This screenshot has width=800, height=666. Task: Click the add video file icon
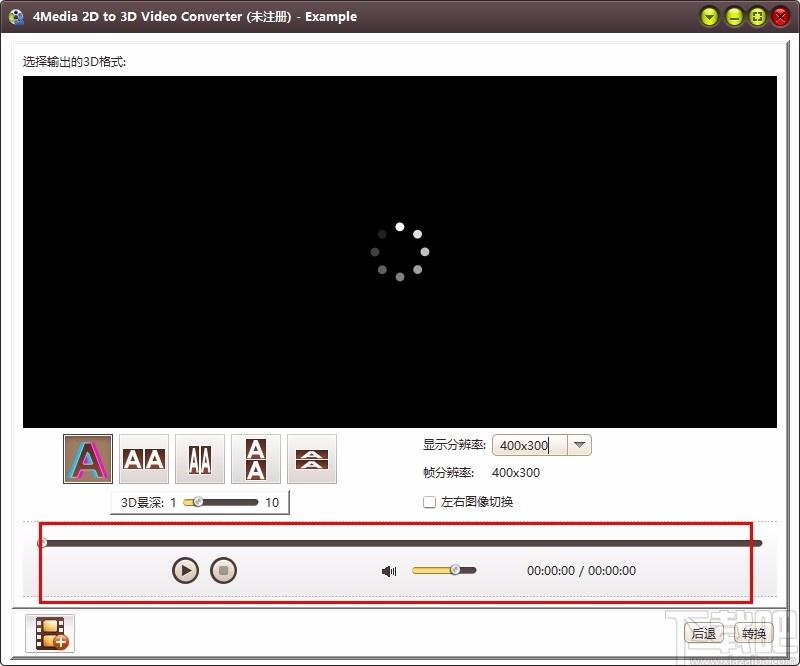point(50,633)
